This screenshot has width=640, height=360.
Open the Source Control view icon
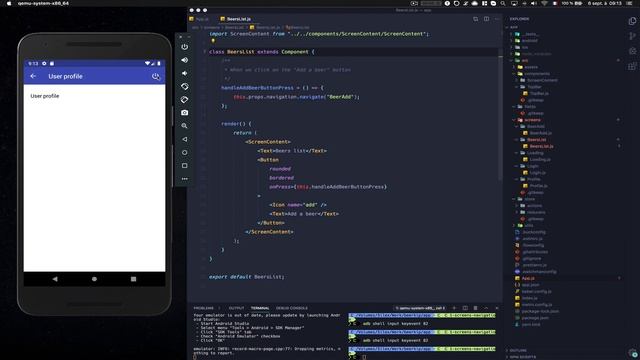pyautogui.click(x=632, y=36)
